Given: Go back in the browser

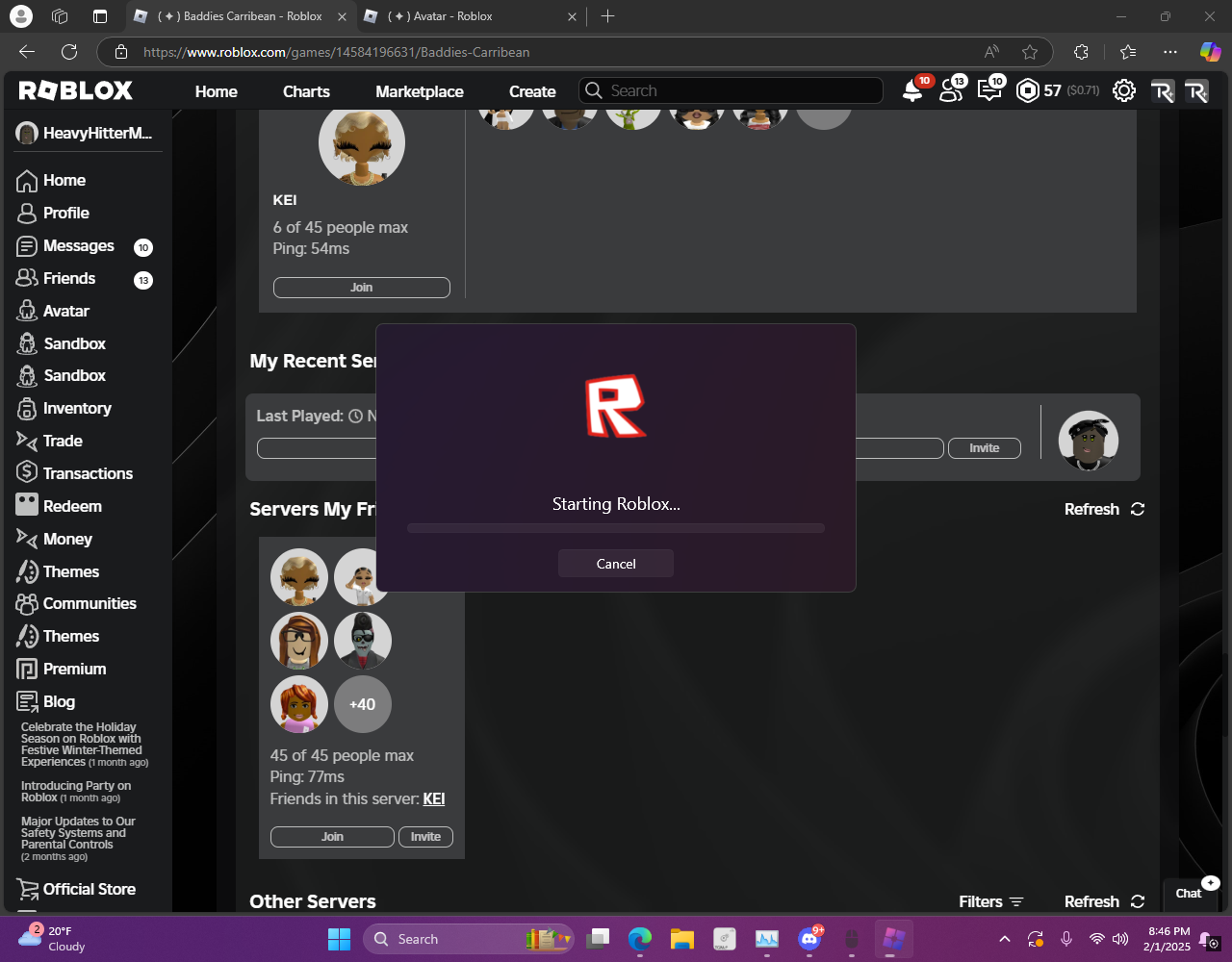Looking at the screenshot, I should pyautogui.click(x=27, y=52).
